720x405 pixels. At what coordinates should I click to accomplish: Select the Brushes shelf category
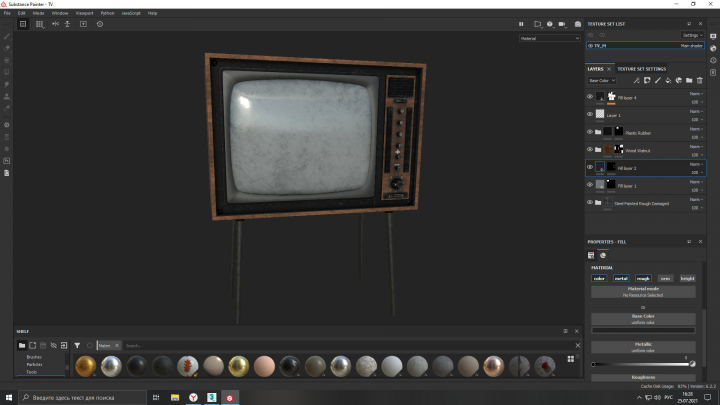tap(34, 357)
